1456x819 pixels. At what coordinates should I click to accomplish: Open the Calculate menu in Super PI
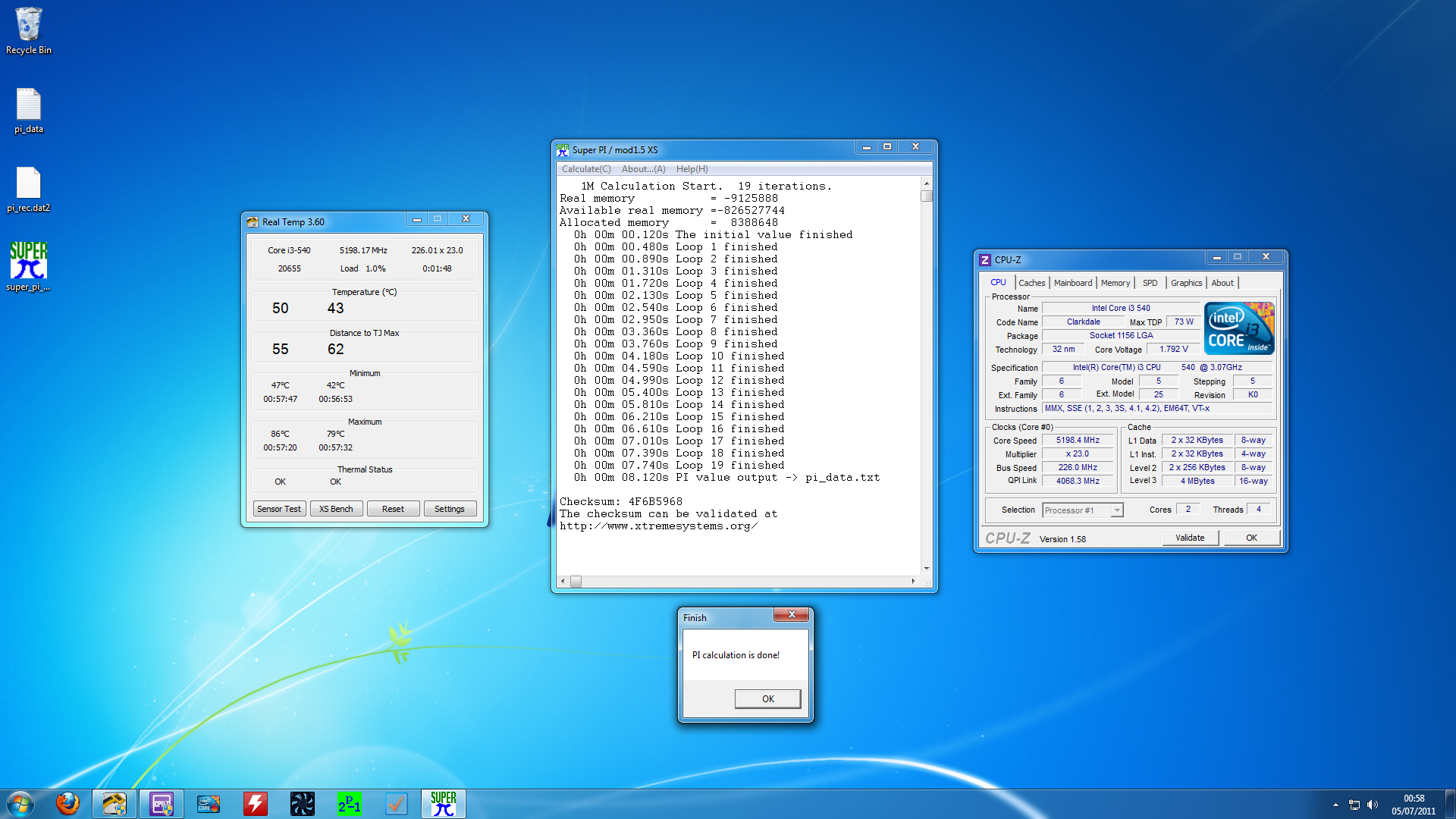[586, 169]
